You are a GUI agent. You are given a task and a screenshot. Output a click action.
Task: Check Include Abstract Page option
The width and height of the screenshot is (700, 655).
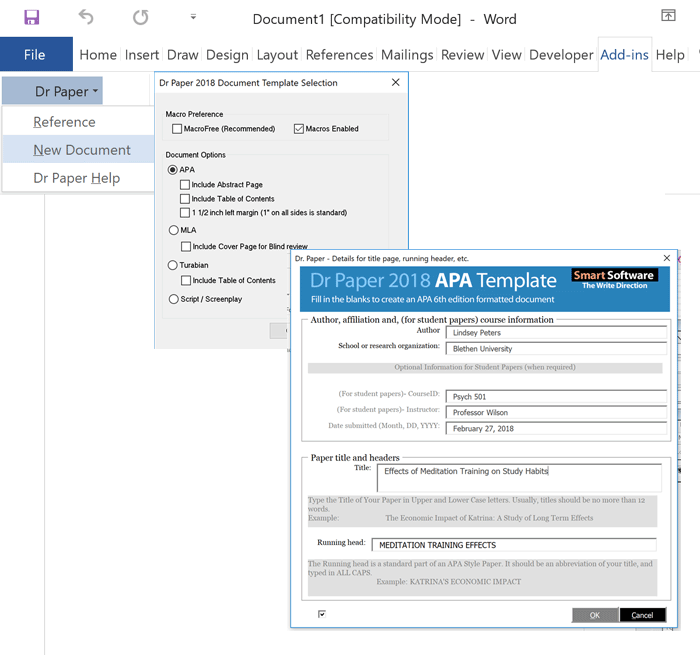point(185,185)
